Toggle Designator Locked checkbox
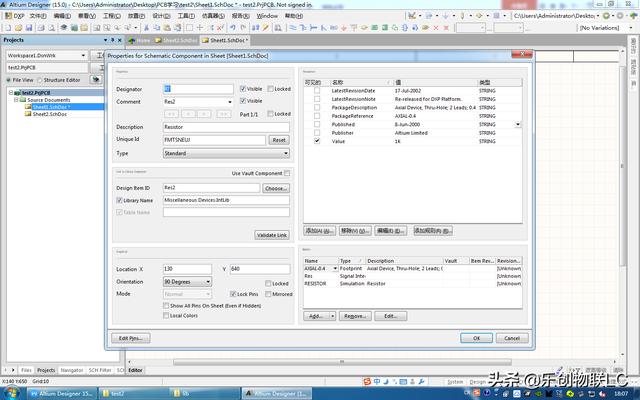The height and width of the screenshot is (400, 640). pos(270,89)
